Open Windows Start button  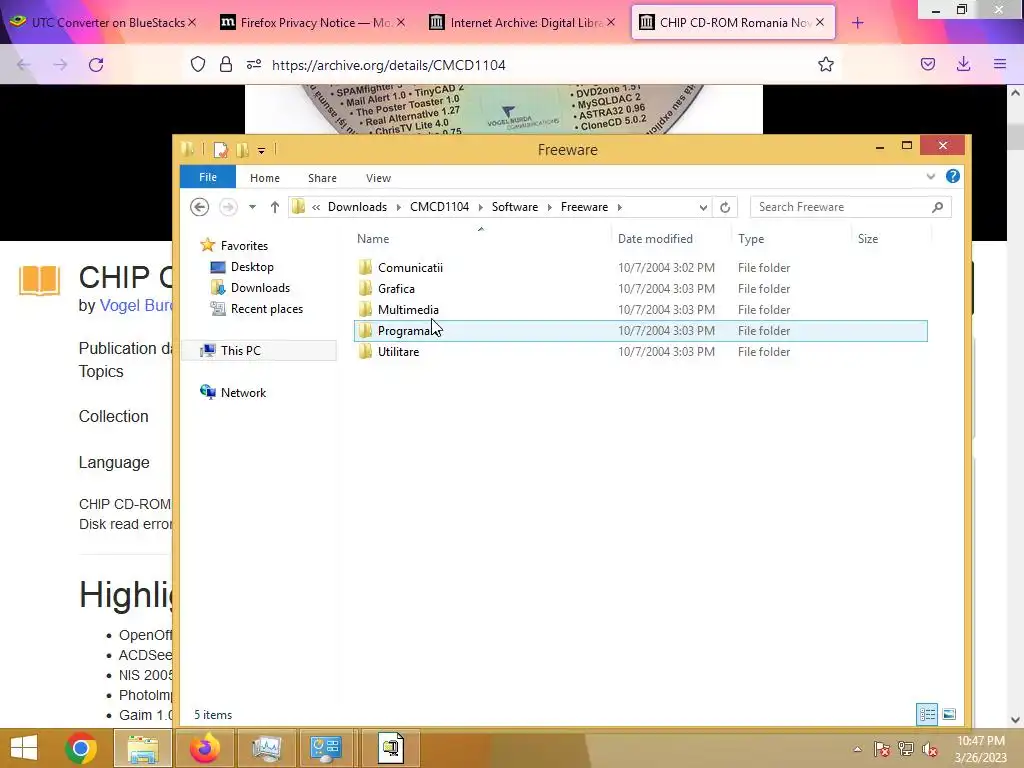pos(24,748)
